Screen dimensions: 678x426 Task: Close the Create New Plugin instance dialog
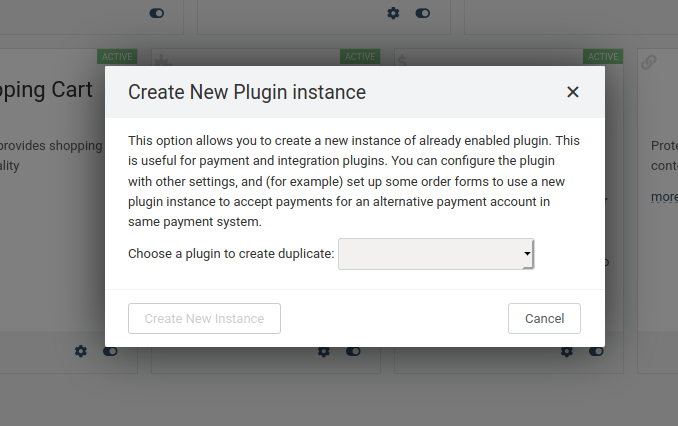tap(572, 92)
